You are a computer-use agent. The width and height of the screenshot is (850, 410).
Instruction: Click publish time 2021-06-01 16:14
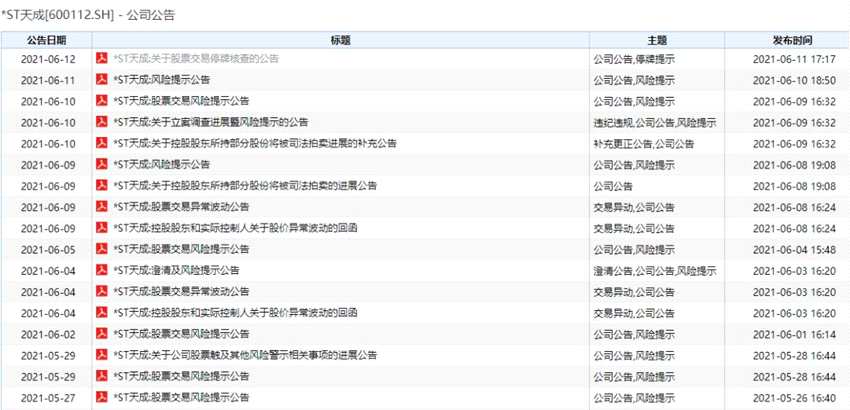coord(794,334)
